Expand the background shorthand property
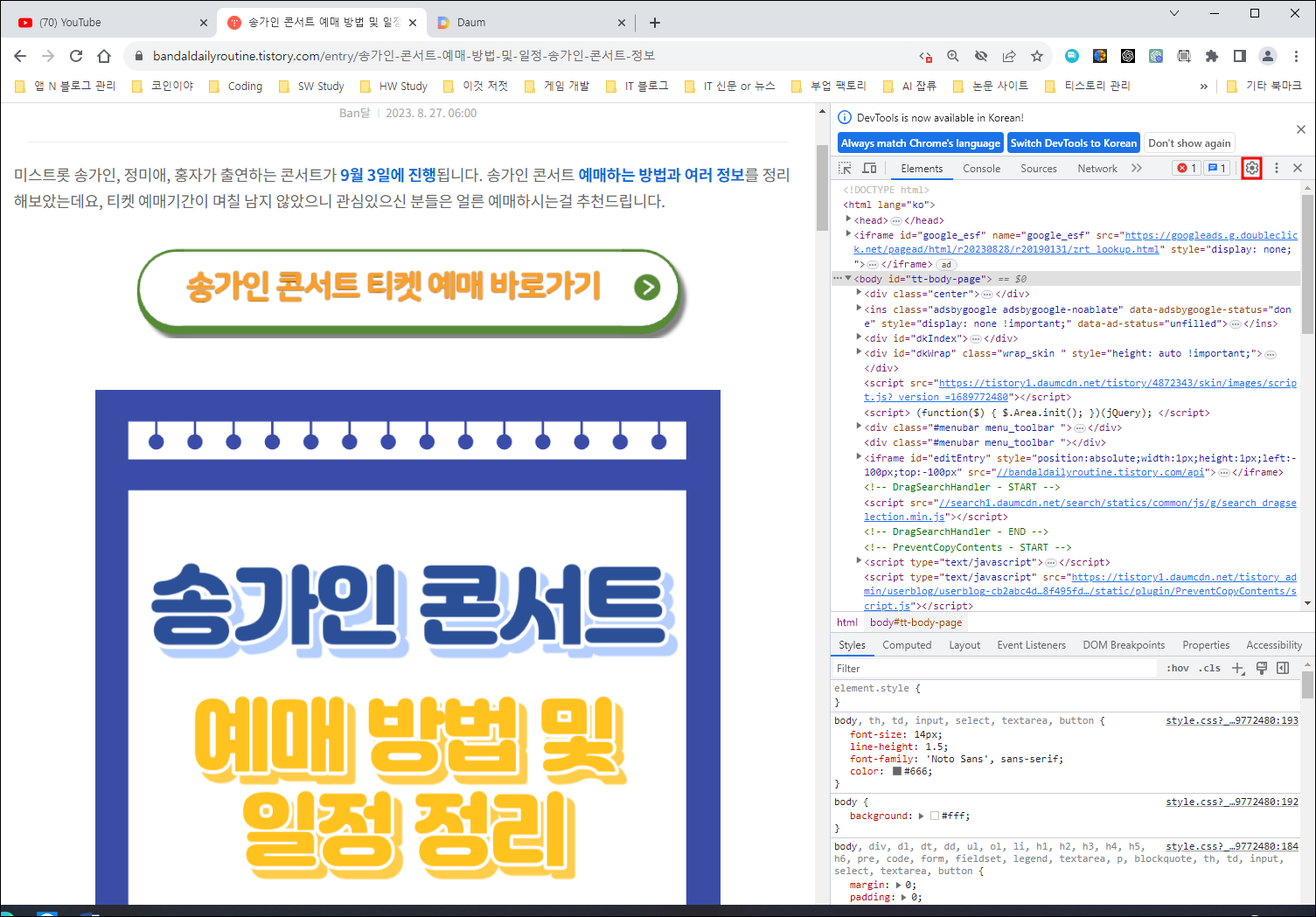 click(921, 816)
